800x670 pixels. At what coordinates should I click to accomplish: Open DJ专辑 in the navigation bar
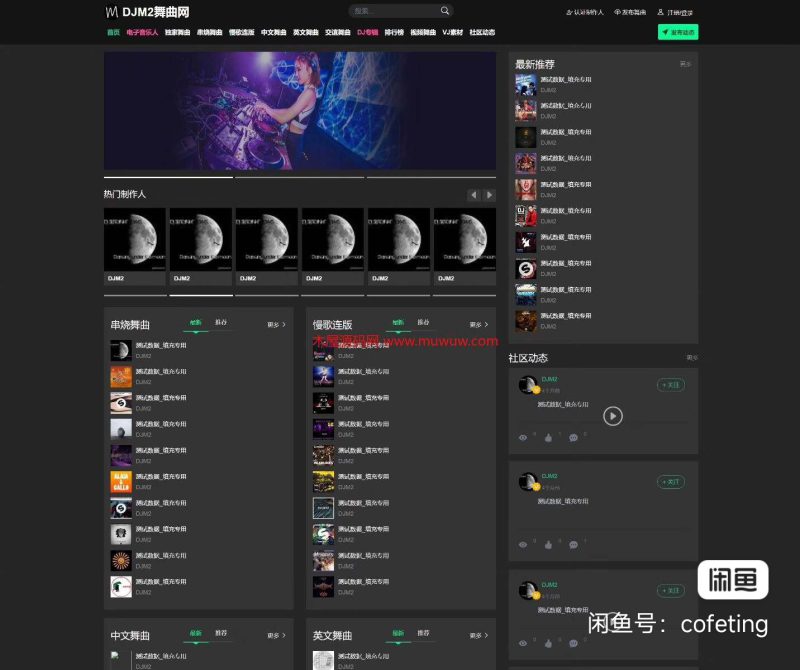(x=367, y=32)
